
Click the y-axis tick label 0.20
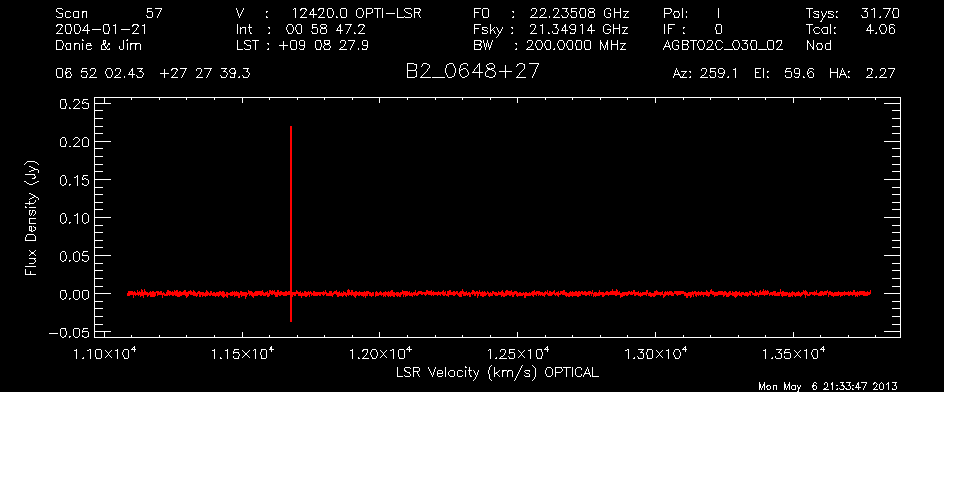[74, 142]
